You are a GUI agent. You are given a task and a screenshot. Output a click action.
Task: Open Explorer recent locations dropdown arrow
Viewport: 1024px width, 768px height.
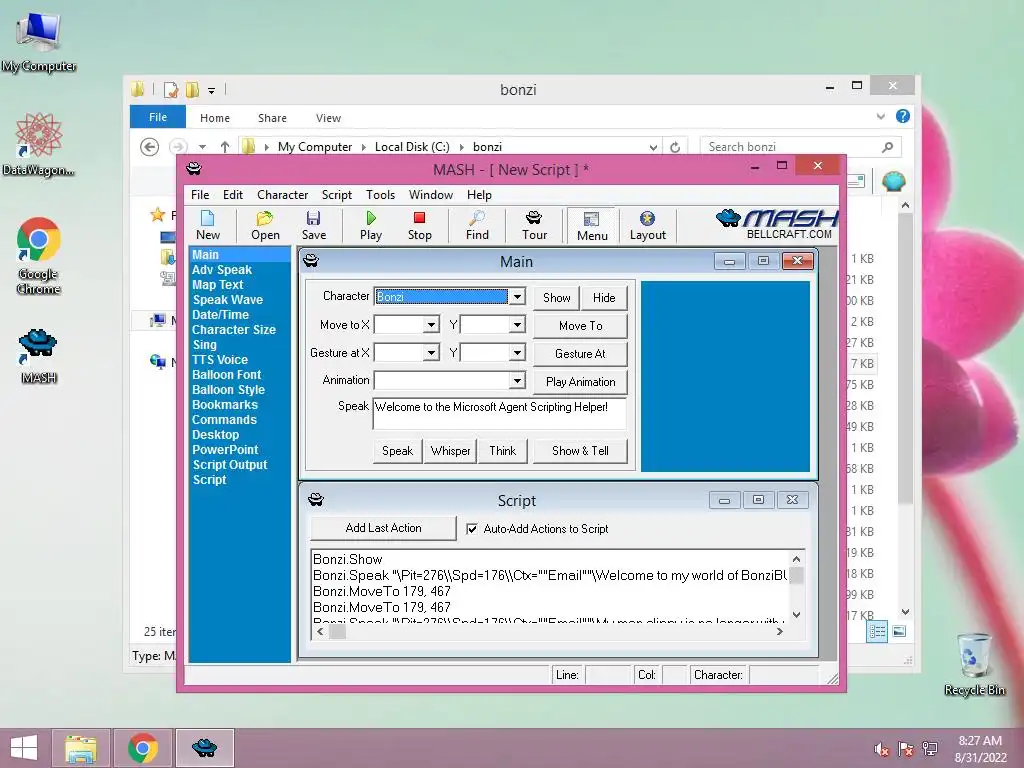tap(202, 147)
